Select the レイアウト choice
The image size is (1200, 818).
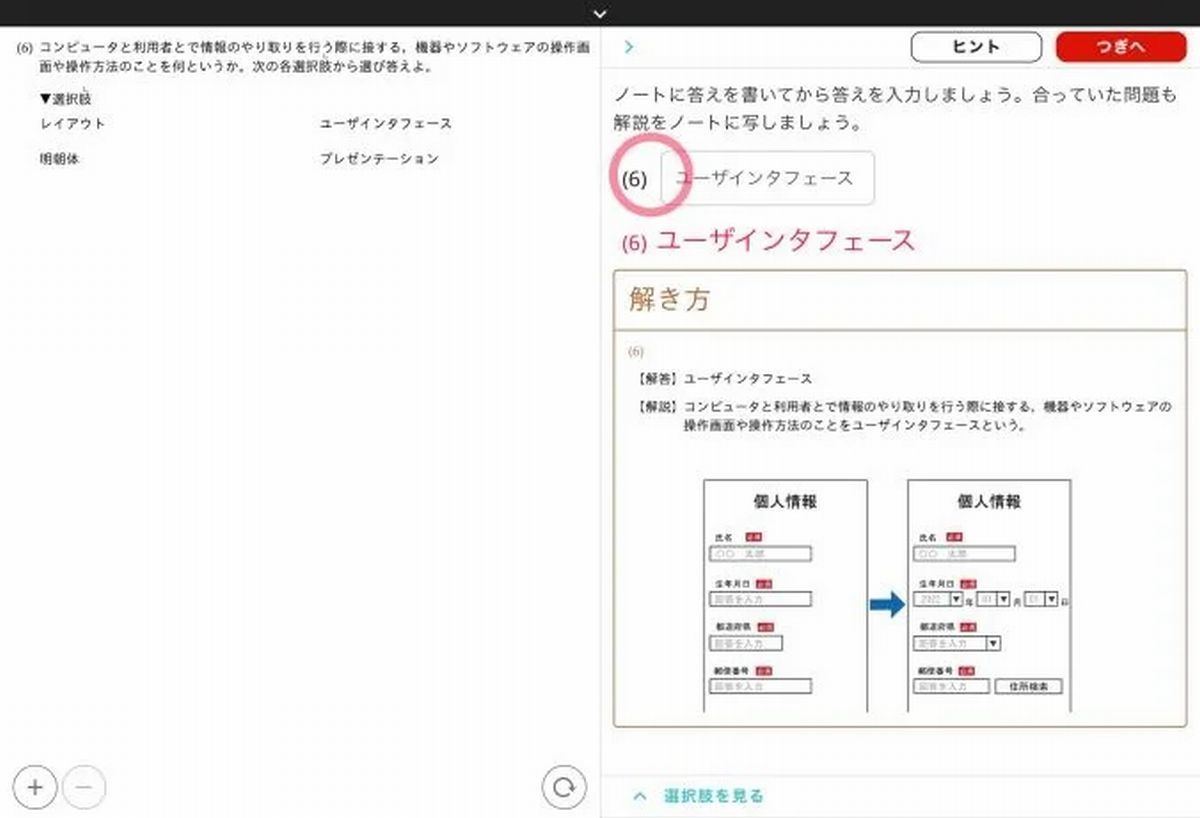[73, 124]
